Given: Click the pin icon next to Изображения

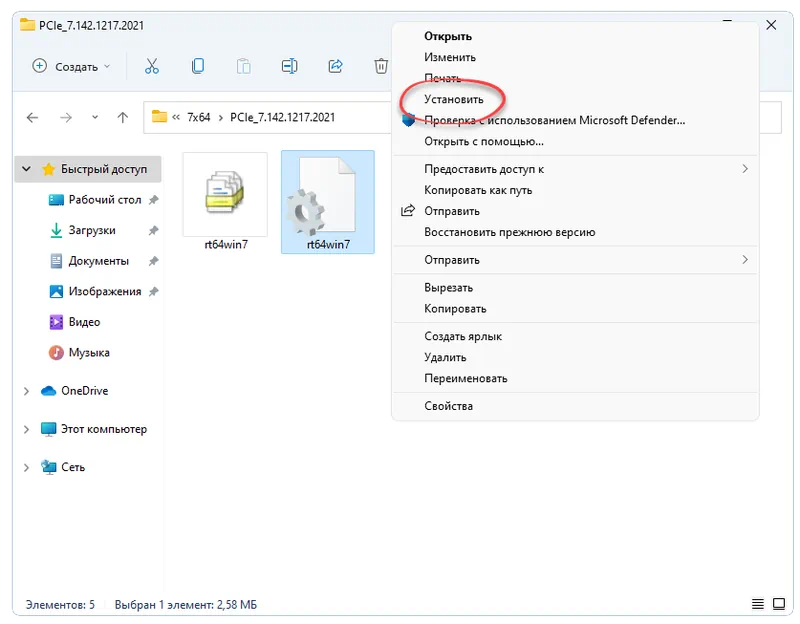Looking at the screenshot, I should pyautogui.click(x=154, y=292).
